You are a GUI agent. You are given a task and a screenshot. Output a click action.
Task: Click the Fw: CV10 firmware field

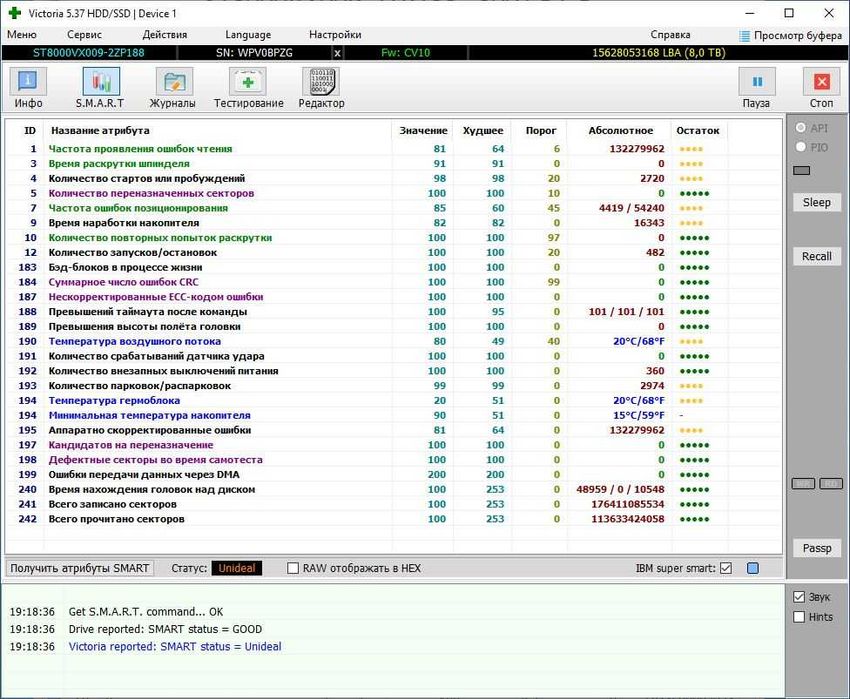405,53
